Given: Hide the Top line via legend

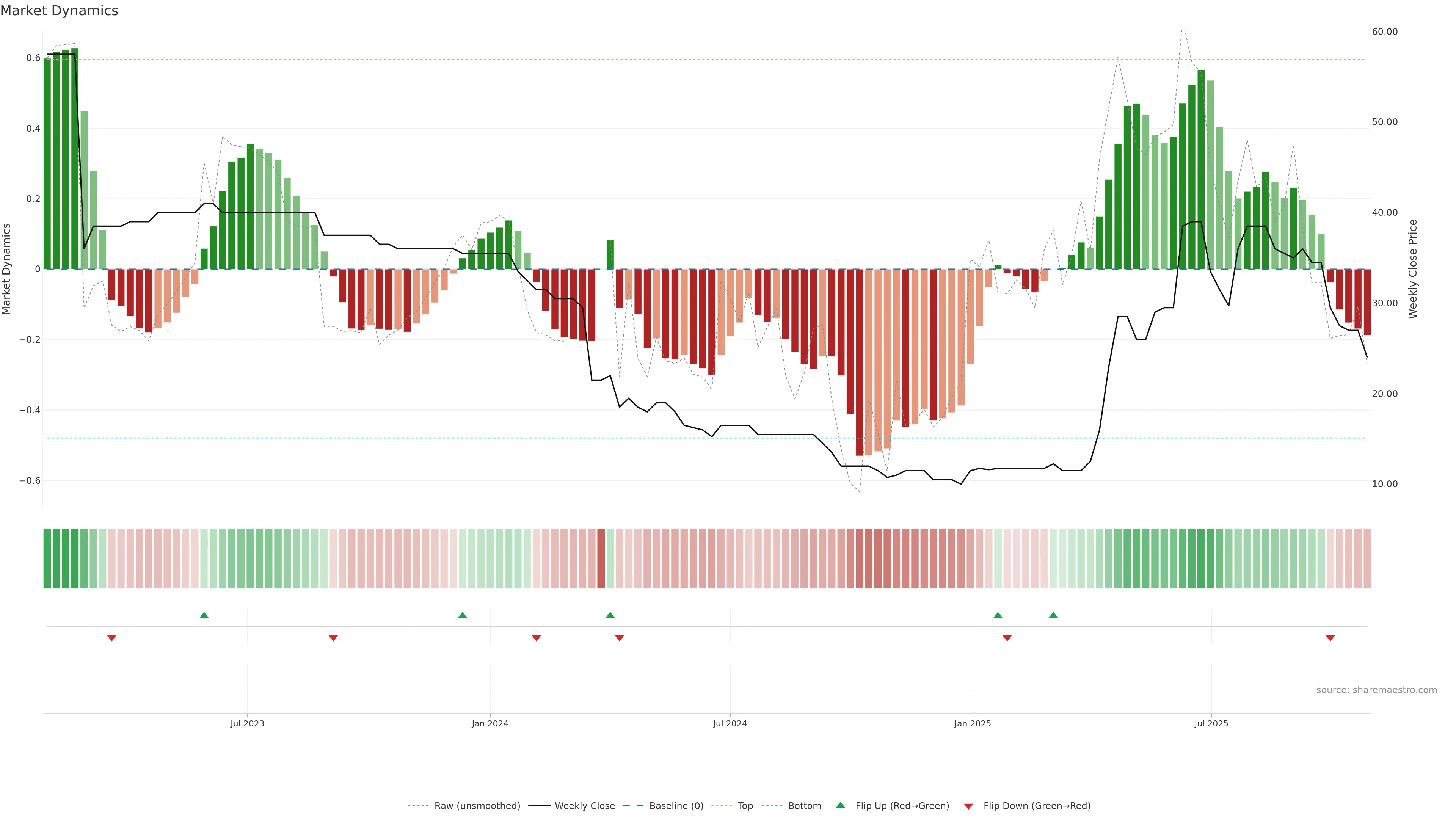Looking at the screenshot, I should (x=745, y=806).
